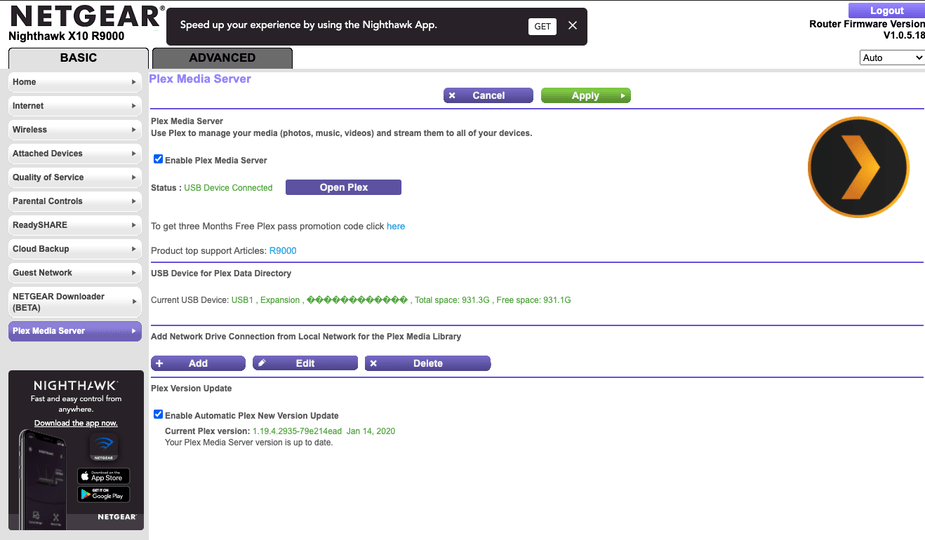The height and width of the screenshot is (540, 925).
Task: Click the large Plex logo icon
Action: [858, 167]
